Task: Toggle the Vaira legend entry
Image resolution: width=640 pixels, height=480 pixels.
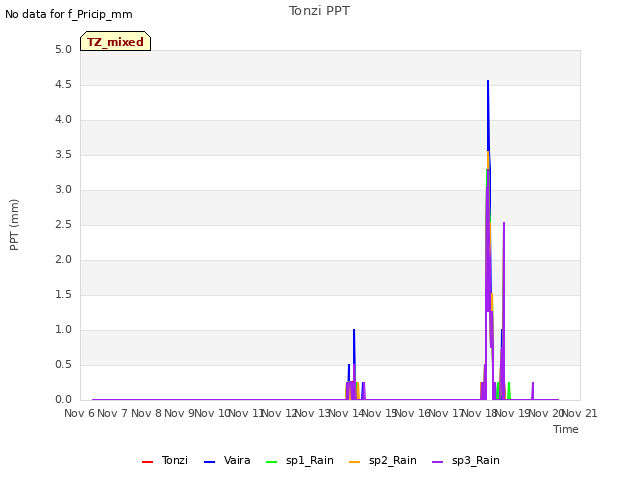Action: pyautogui.click(x=227, y=460)
